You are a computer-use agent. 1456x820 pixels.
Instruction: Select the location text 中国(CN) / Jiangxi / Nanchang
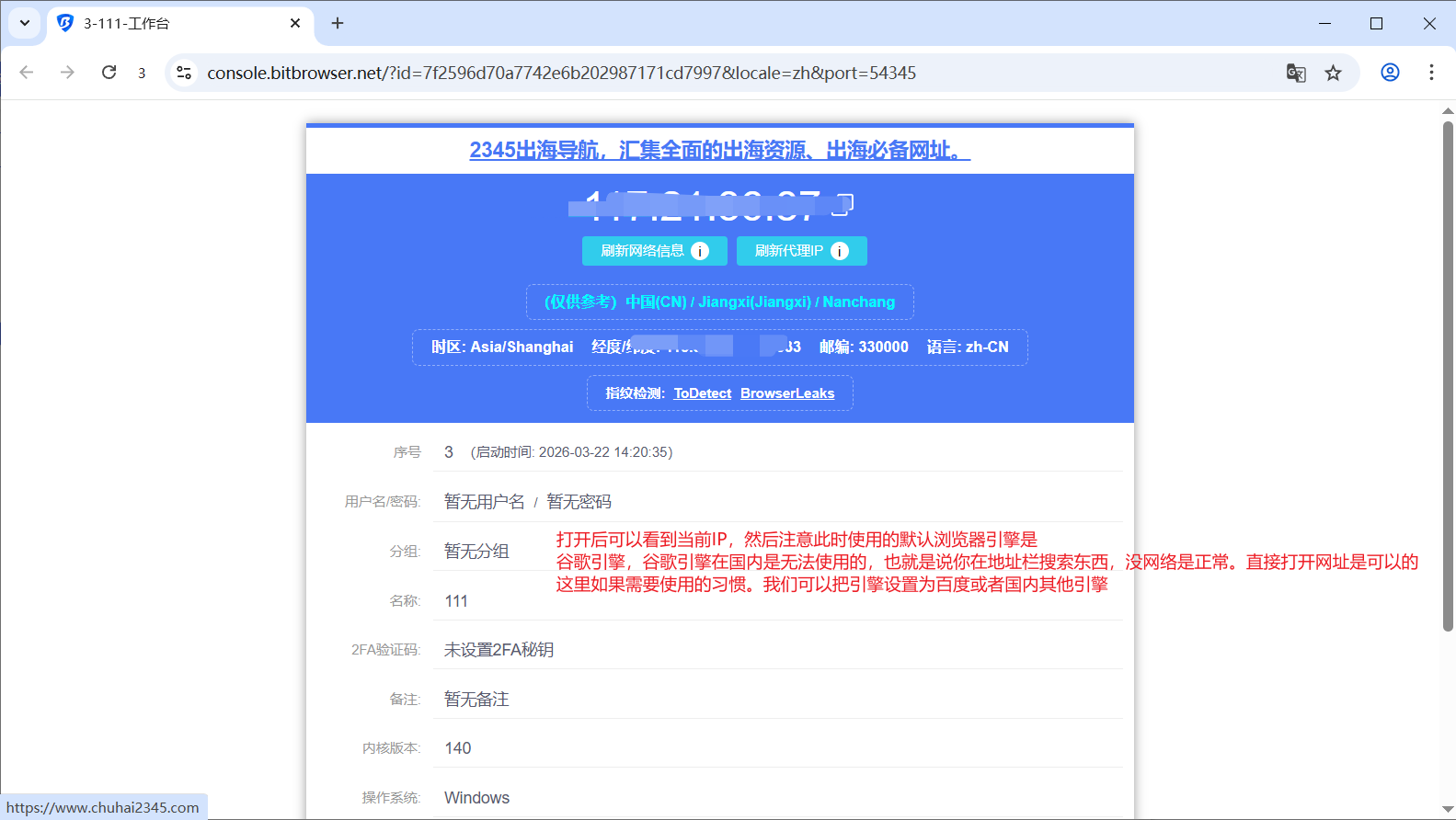760,302
